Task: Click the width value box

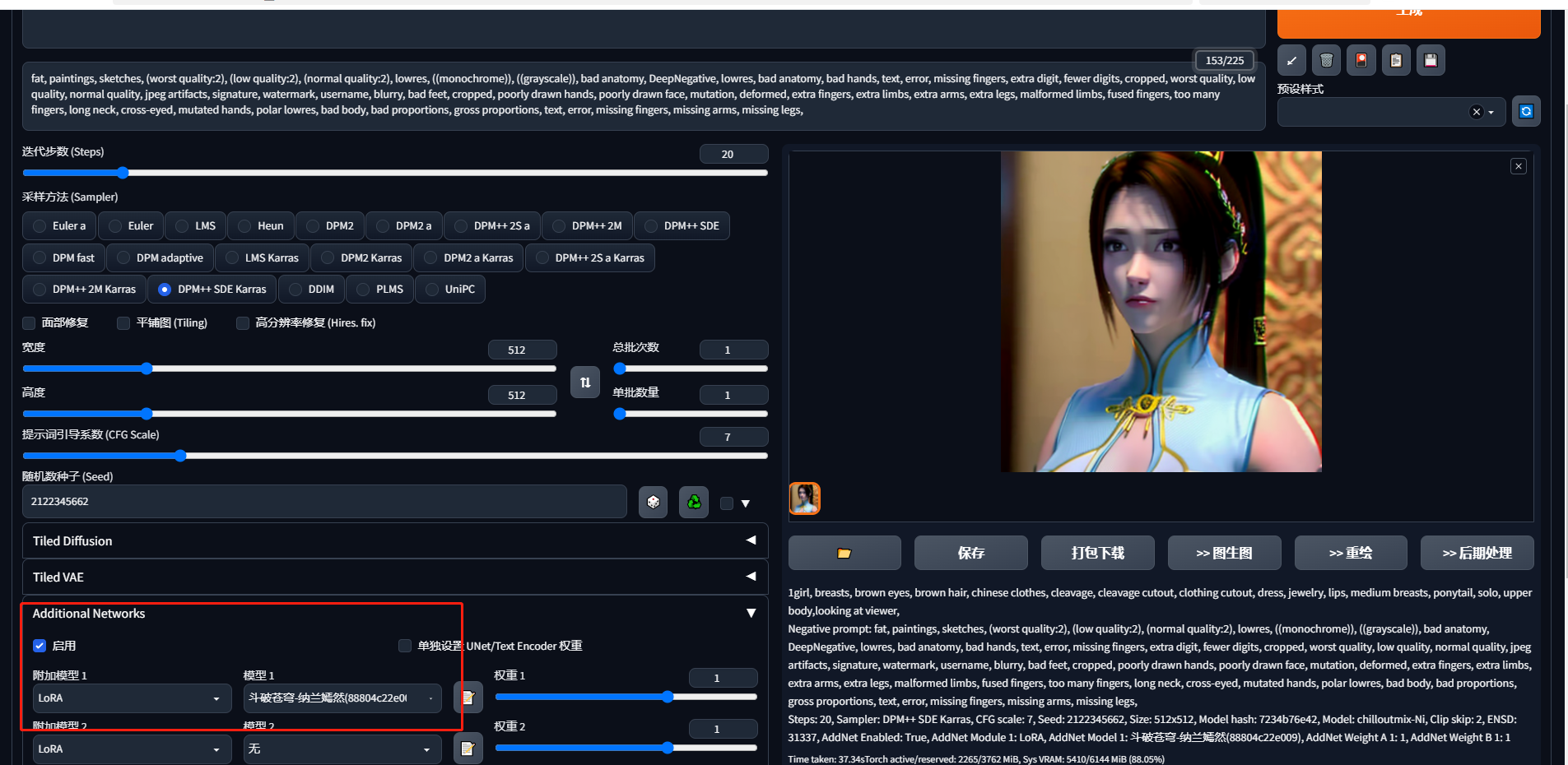Action: [522, 350]
